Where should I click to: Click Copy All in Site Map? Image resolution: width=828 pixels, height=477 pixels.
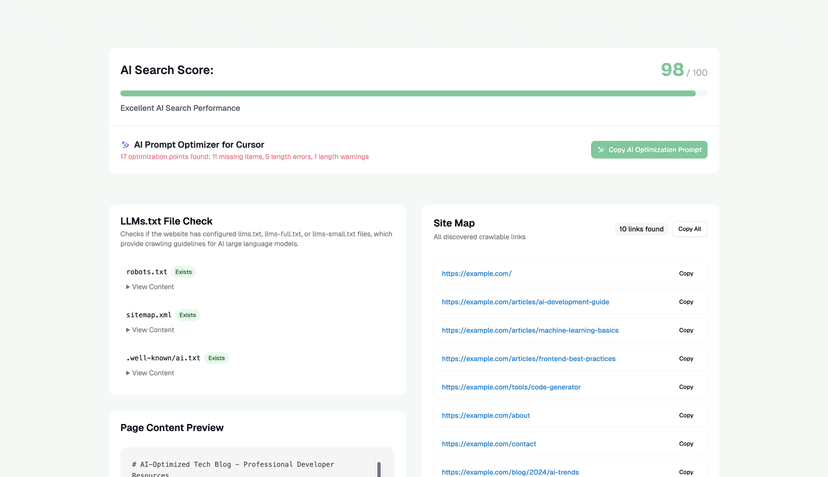pos(689,229)
